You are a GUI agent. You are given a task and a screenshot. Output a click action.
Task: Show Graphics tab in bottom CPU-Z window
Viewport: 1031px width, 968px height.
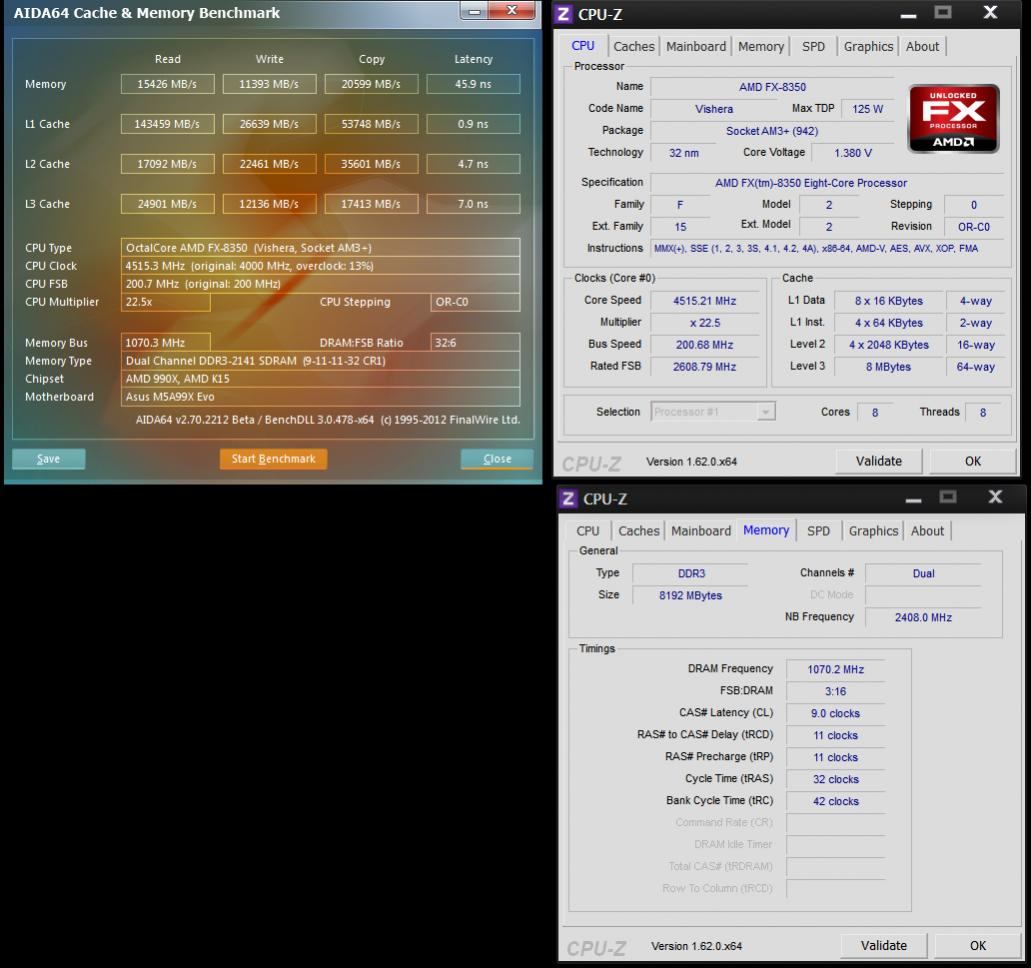coord(873,531)
